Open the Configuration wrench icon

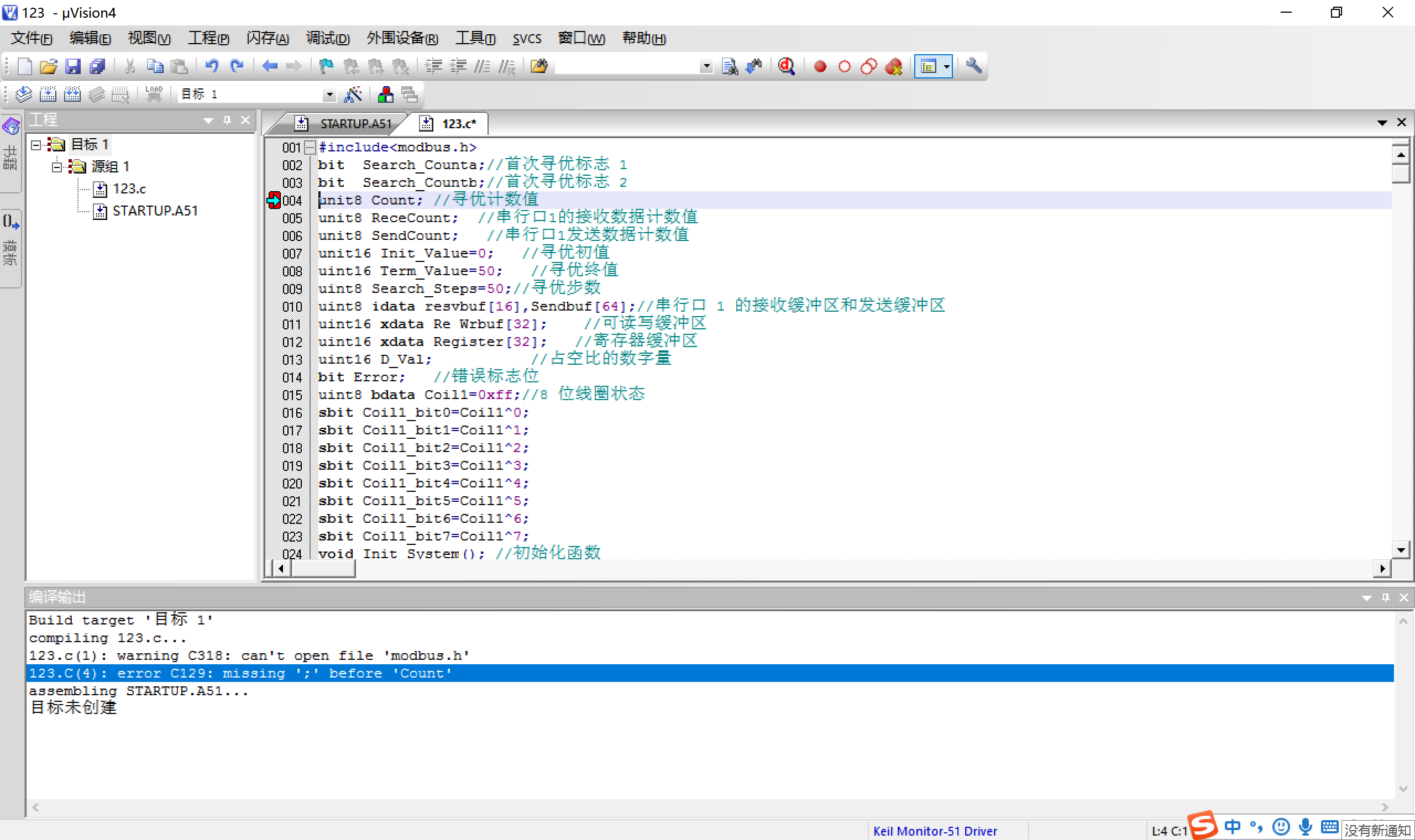click(973, 66)
